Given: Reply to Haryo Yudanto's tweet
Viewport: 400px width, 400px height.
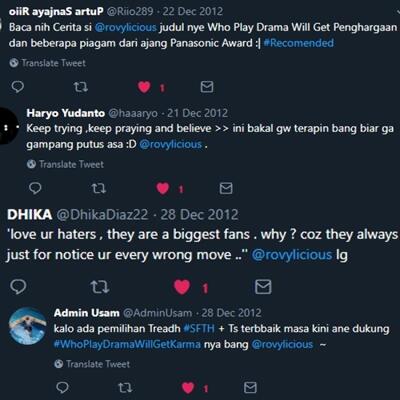Looking at the screenshot, I should pos(35,188).
